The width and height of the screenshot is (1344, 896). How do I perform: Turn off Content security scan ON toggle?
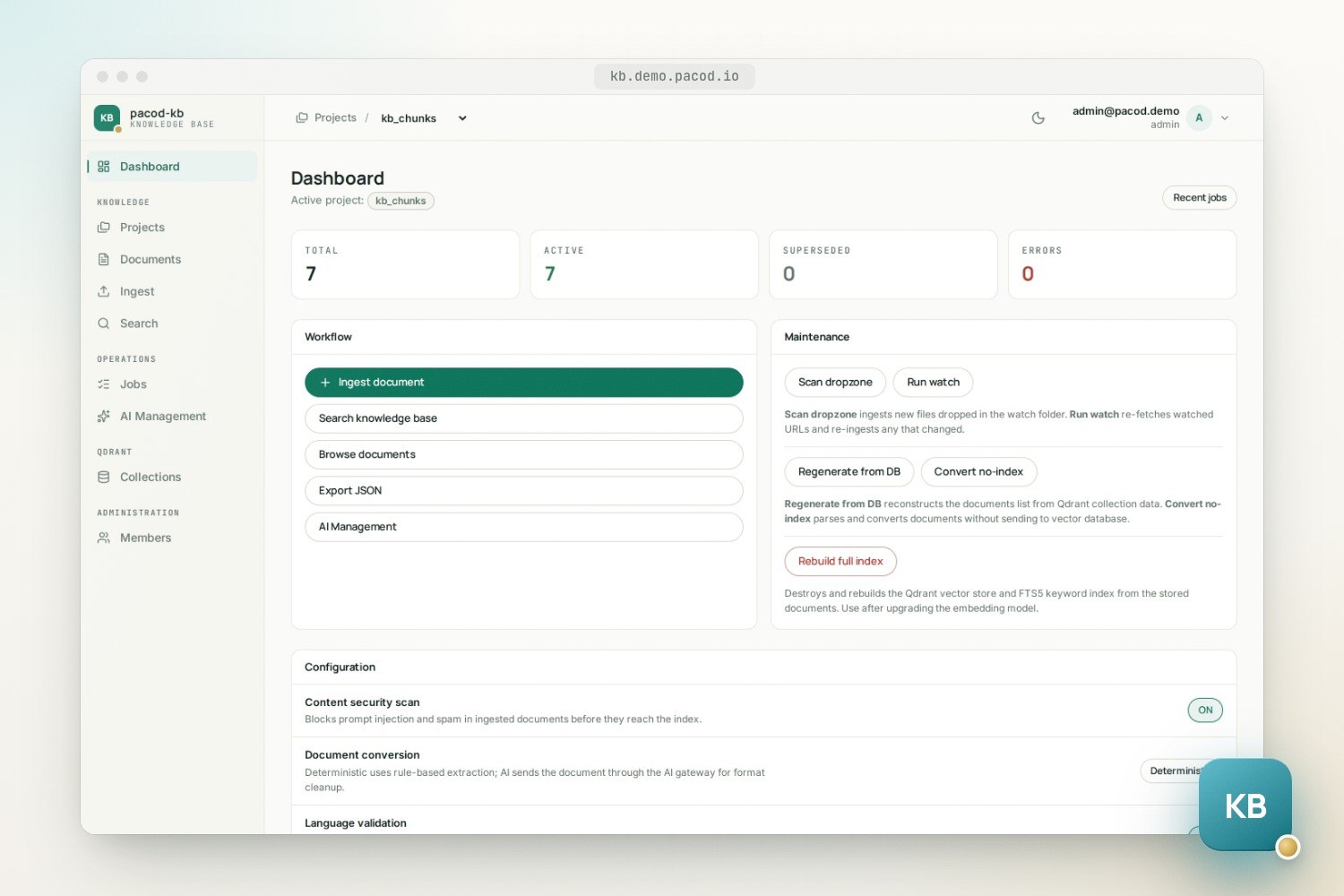click(1205, 711)
